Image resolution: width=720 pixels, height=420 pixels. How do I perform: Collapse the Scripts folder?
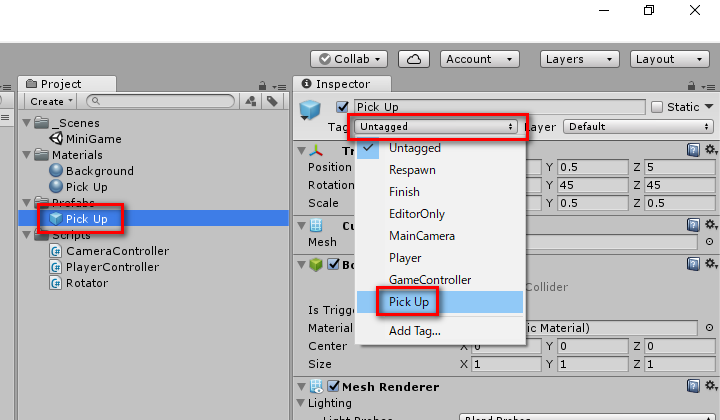tap(27, 235)
